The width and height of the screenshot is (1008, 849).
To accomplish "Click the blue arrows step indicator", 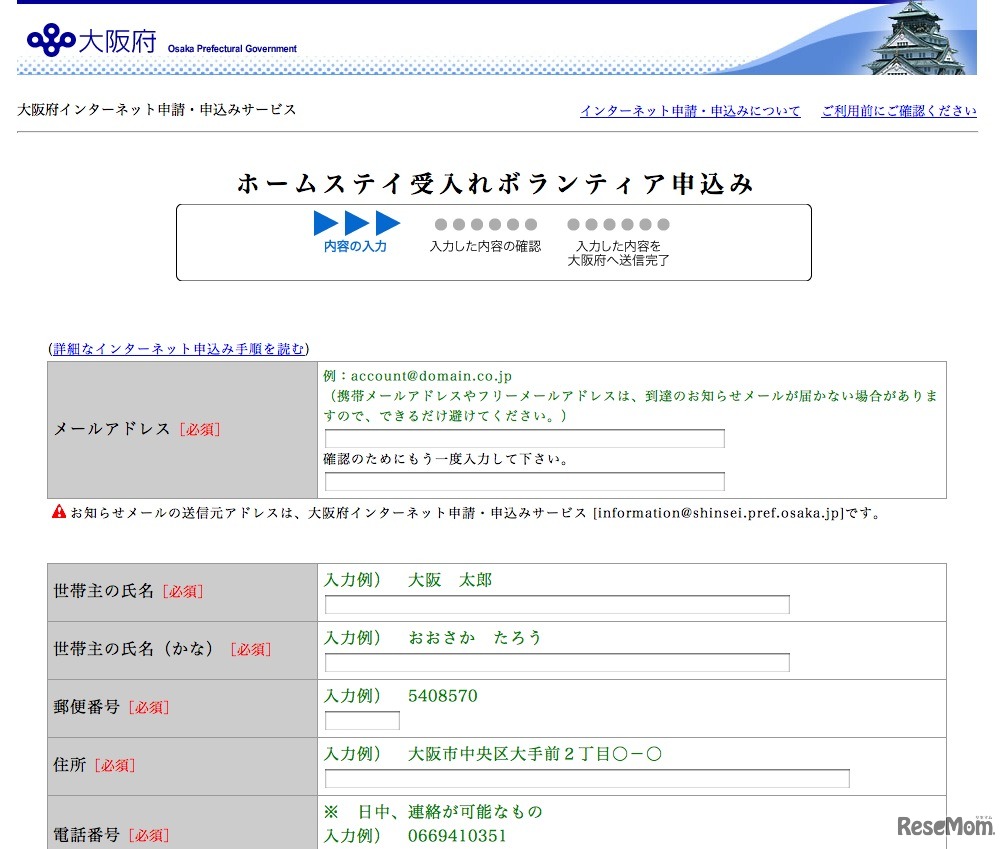I will (356, 223).
